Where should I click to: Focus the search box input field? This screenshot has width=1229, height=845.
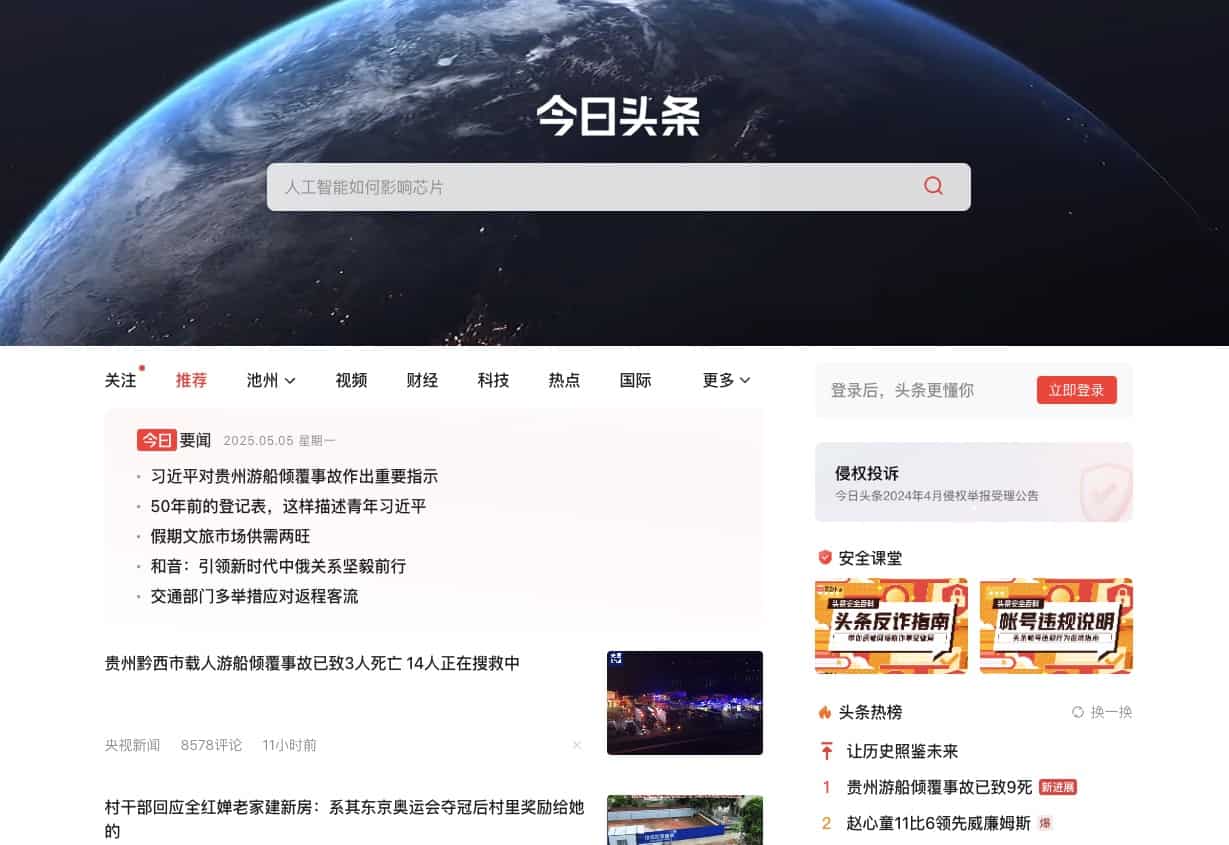590,187
